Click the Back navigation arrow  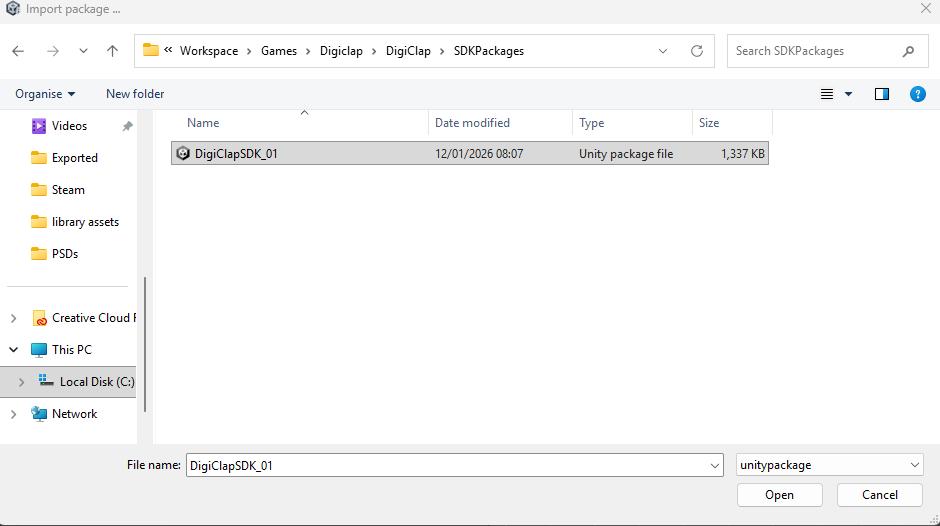pyautogui.click(x=18, y=51)
